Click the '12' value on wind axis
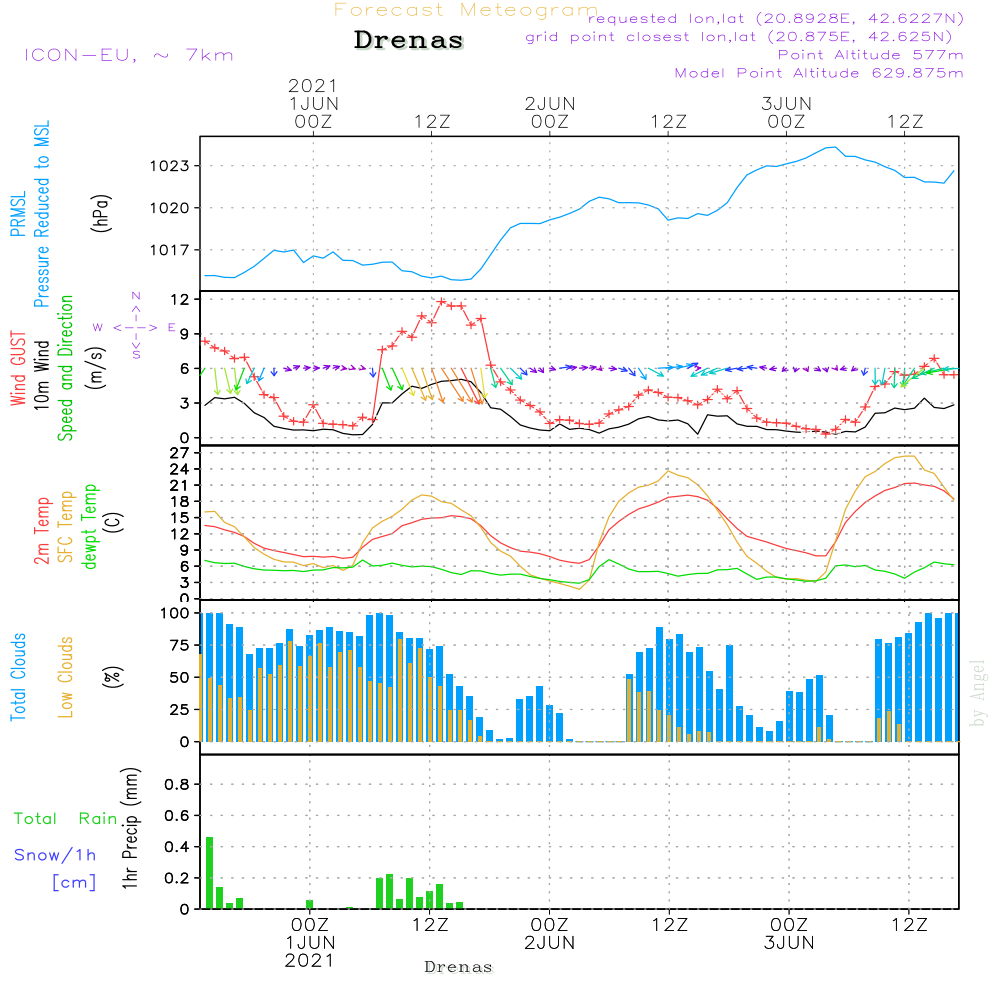The width and height of the screenshot is (1000, 1000). click(x=180, y=300)
